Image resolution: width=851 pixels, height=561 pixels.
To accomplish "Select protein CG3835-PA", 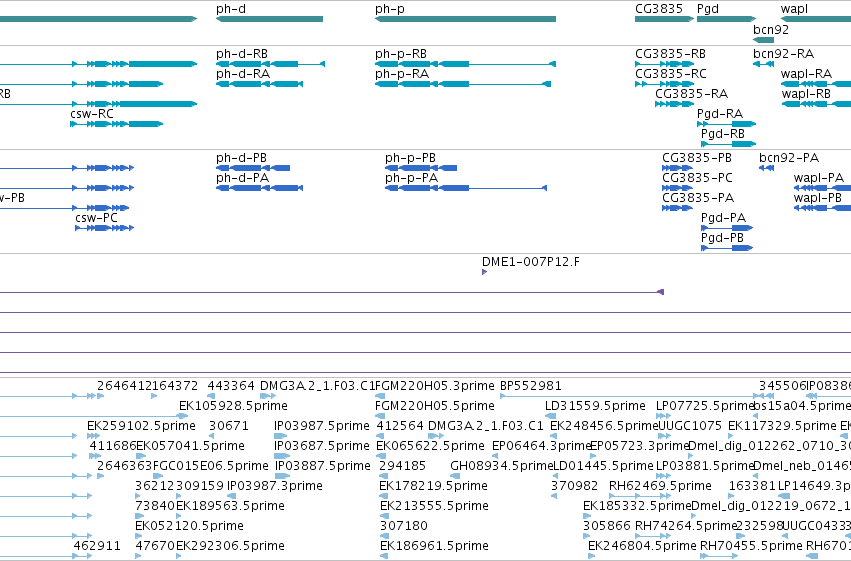I will coord(697,198).
